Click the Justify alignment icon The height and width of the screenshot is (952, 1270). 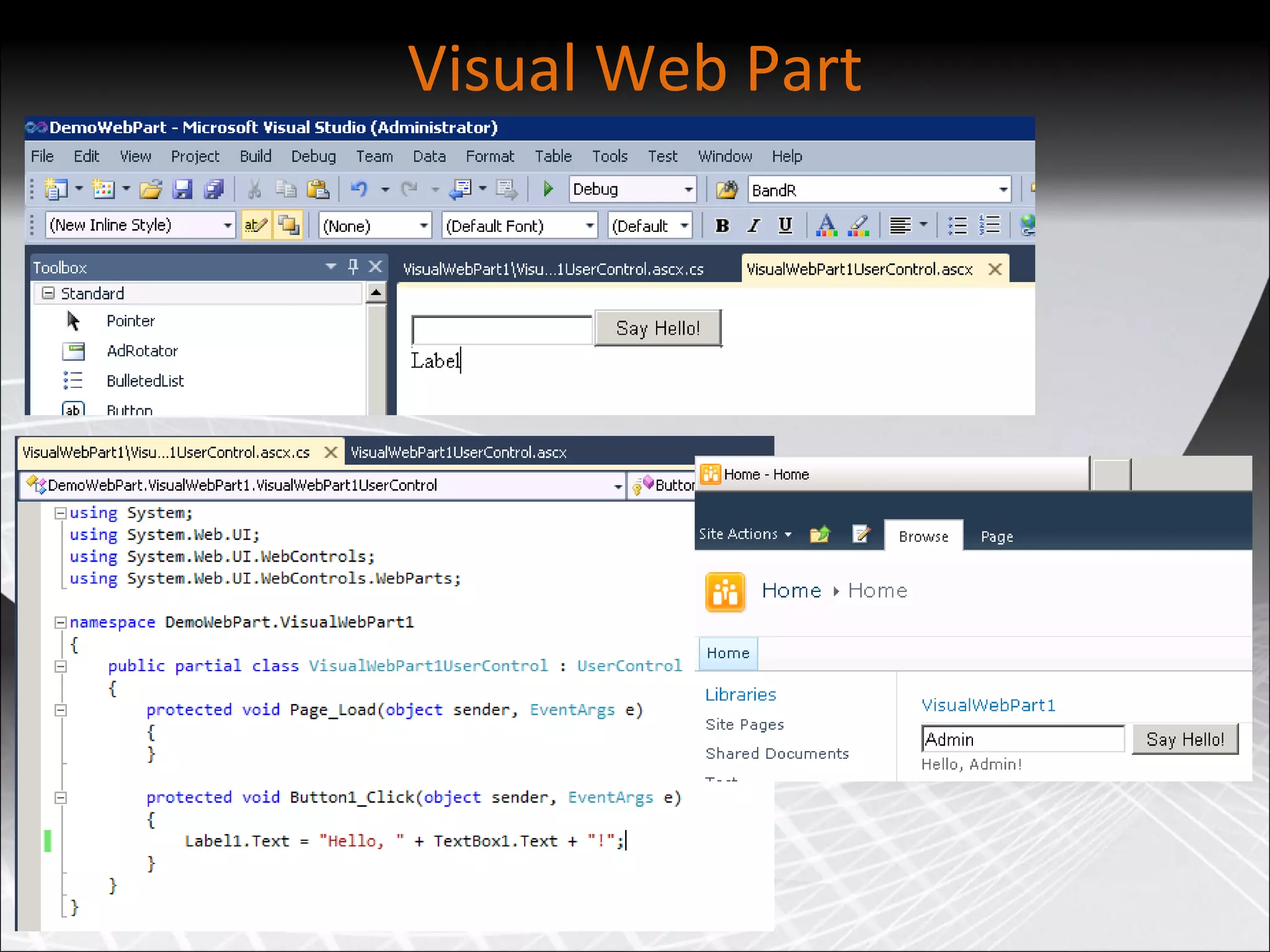coord(900,226)
